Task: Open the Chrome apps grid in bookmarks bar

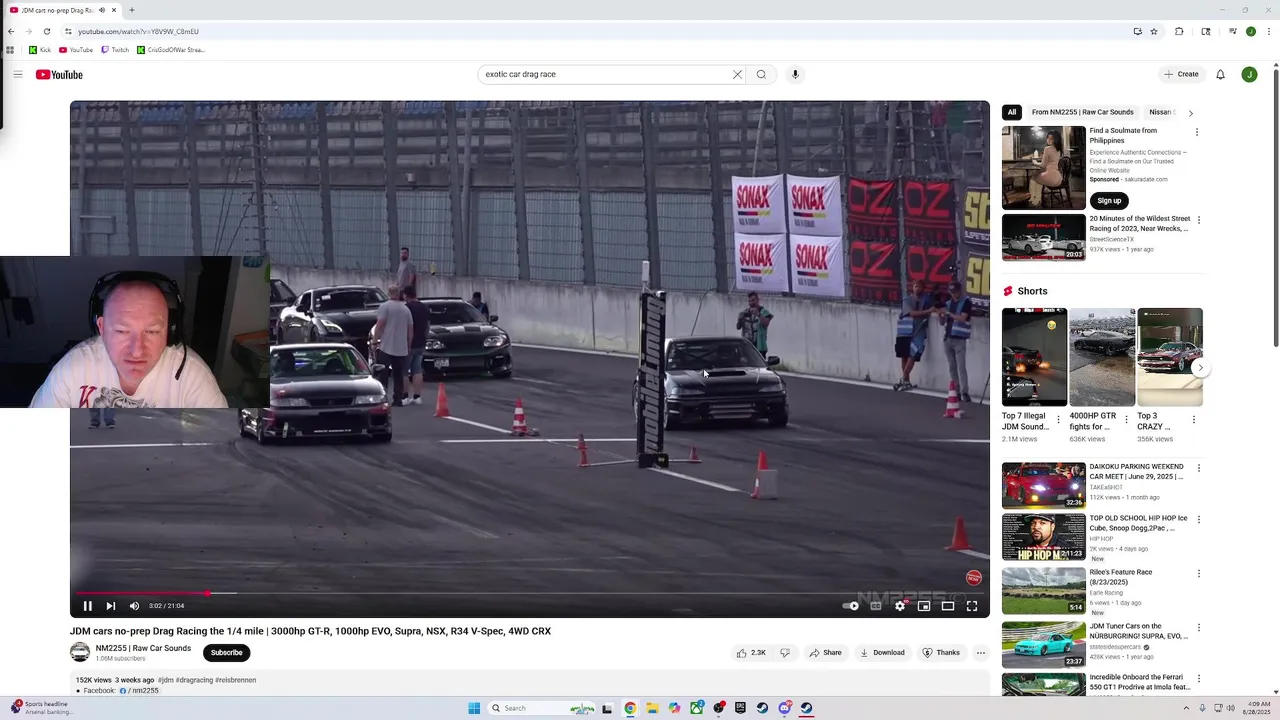Action: [x=10, y=50]
